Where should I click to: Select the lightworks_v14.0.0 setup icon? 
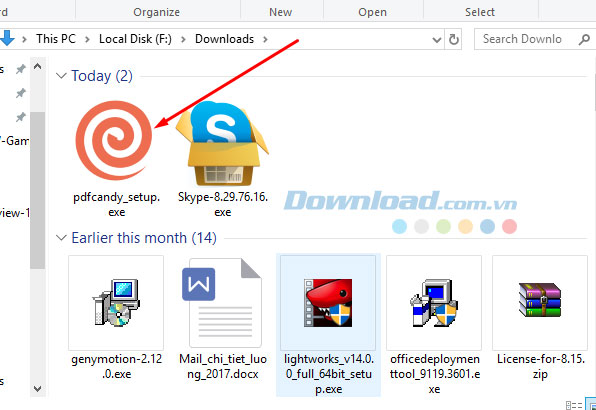pos(328,303)
